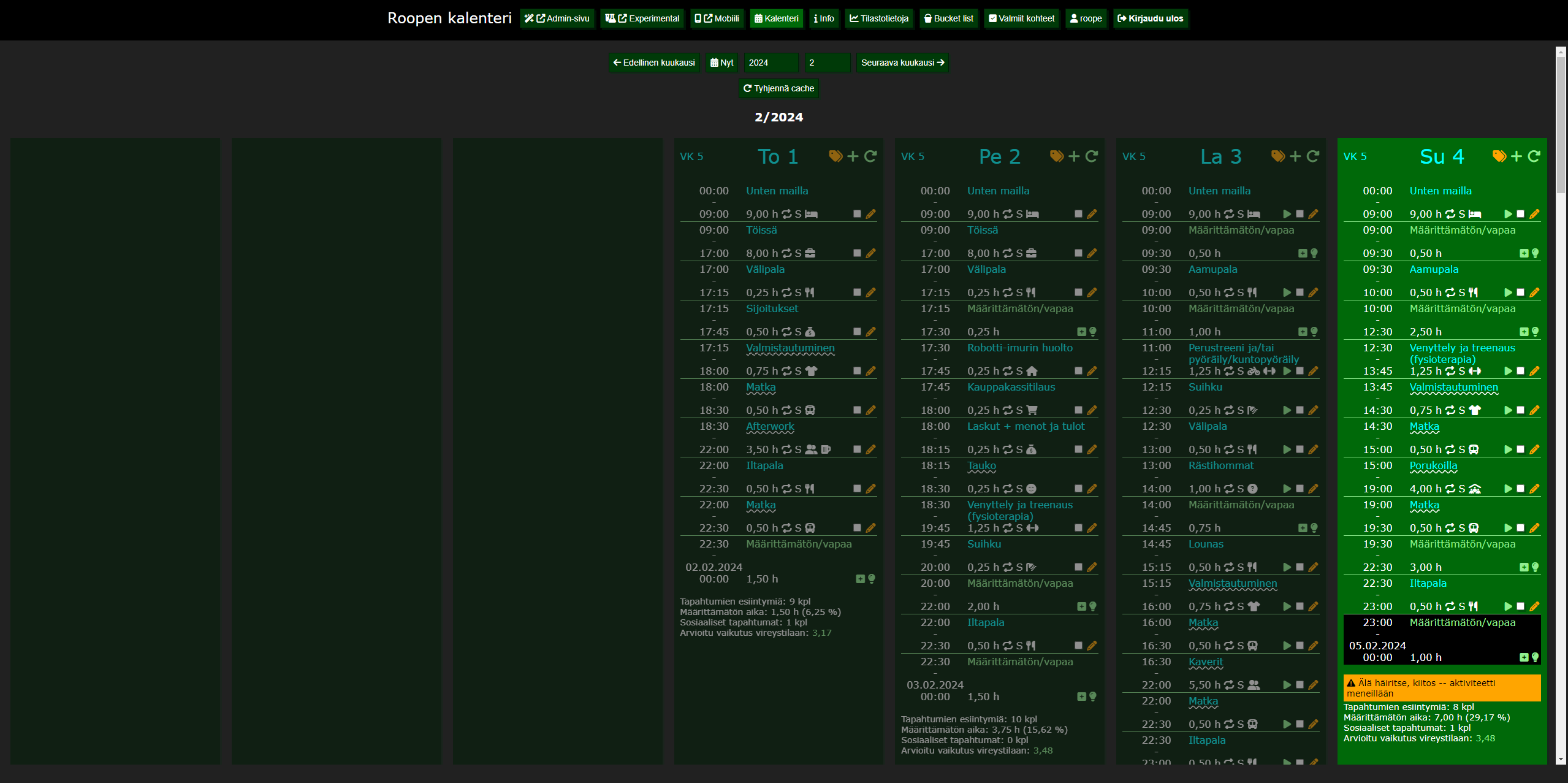Open Porukoilla event link on Su 4
1568x783 pixels.
point(1433,465)
